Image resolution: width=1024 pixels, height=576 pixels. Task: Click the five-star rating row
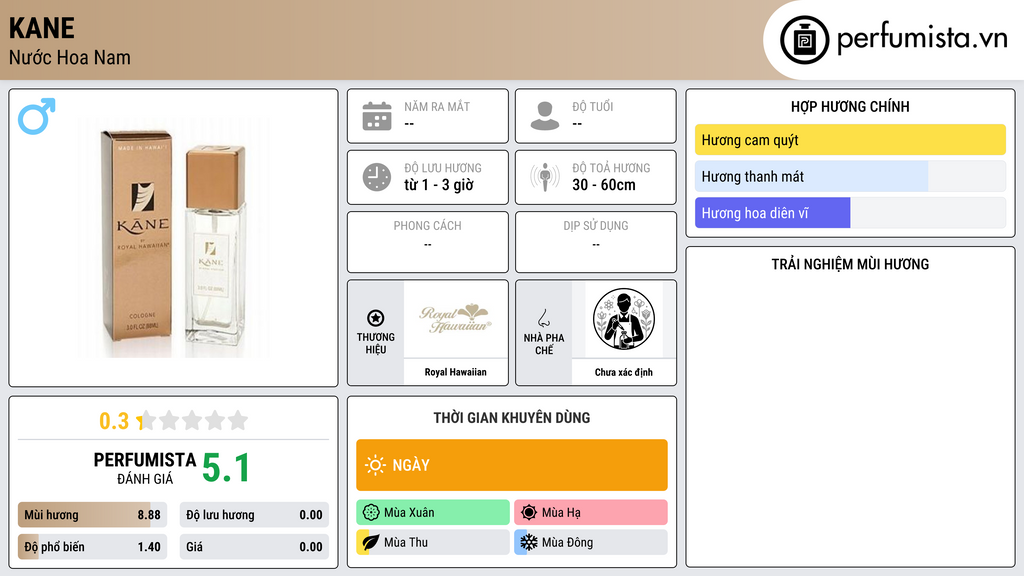193,421
